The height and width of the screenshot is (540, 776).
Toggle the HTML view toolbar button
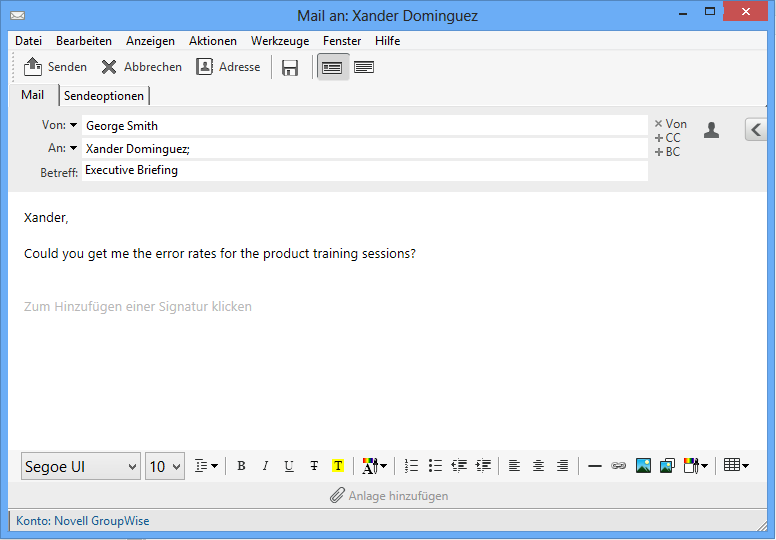click(333, 67)
